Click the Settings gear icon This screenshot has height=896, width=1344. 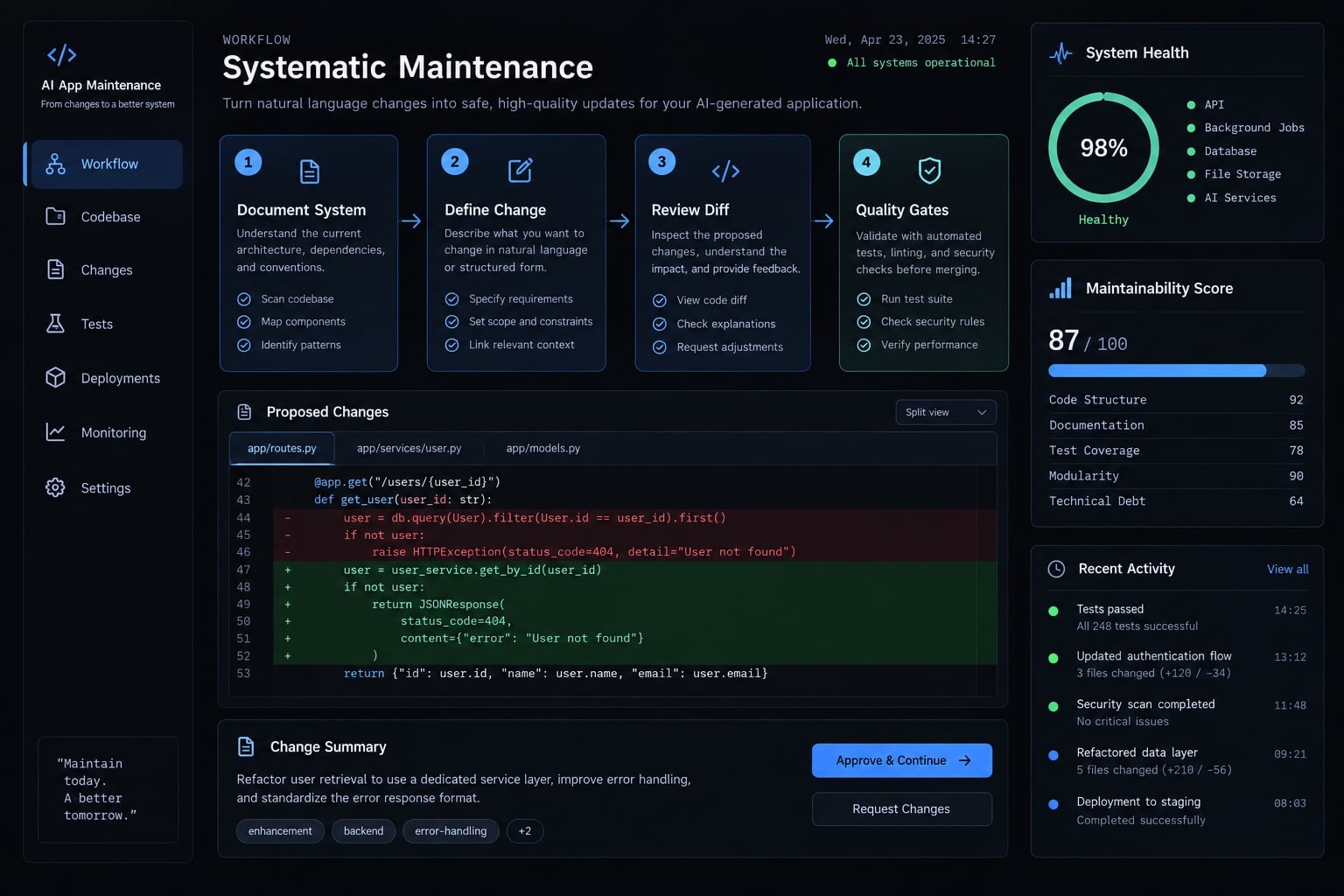click(x=55, y=487)
